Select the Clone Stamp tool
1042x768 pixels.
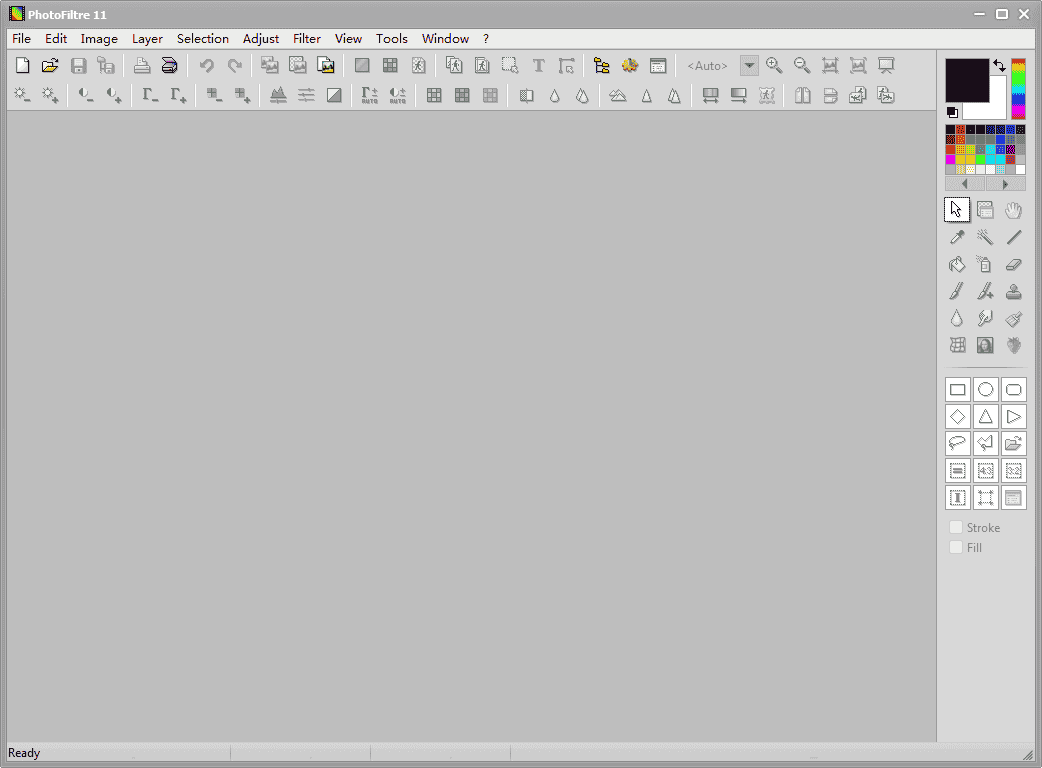point(1014,291)
